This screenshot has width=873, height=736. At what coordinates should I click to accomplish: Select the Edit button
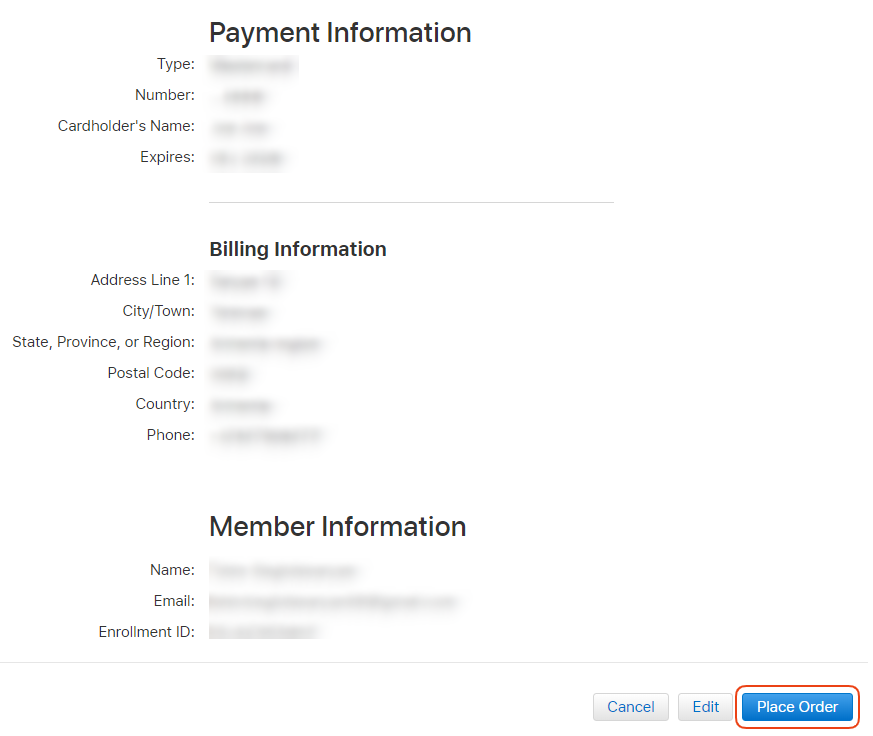(705, 707)
